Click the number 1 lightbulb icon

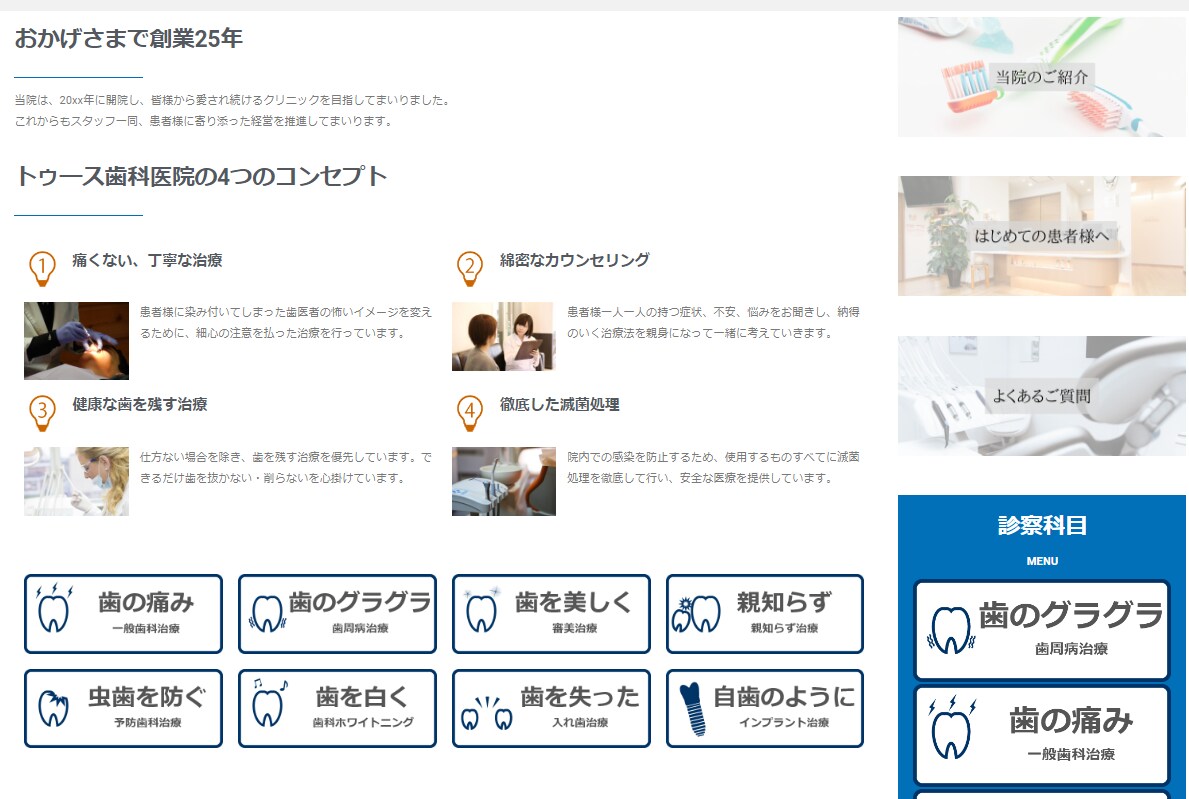pyautogui.click(x=42, y=268)
